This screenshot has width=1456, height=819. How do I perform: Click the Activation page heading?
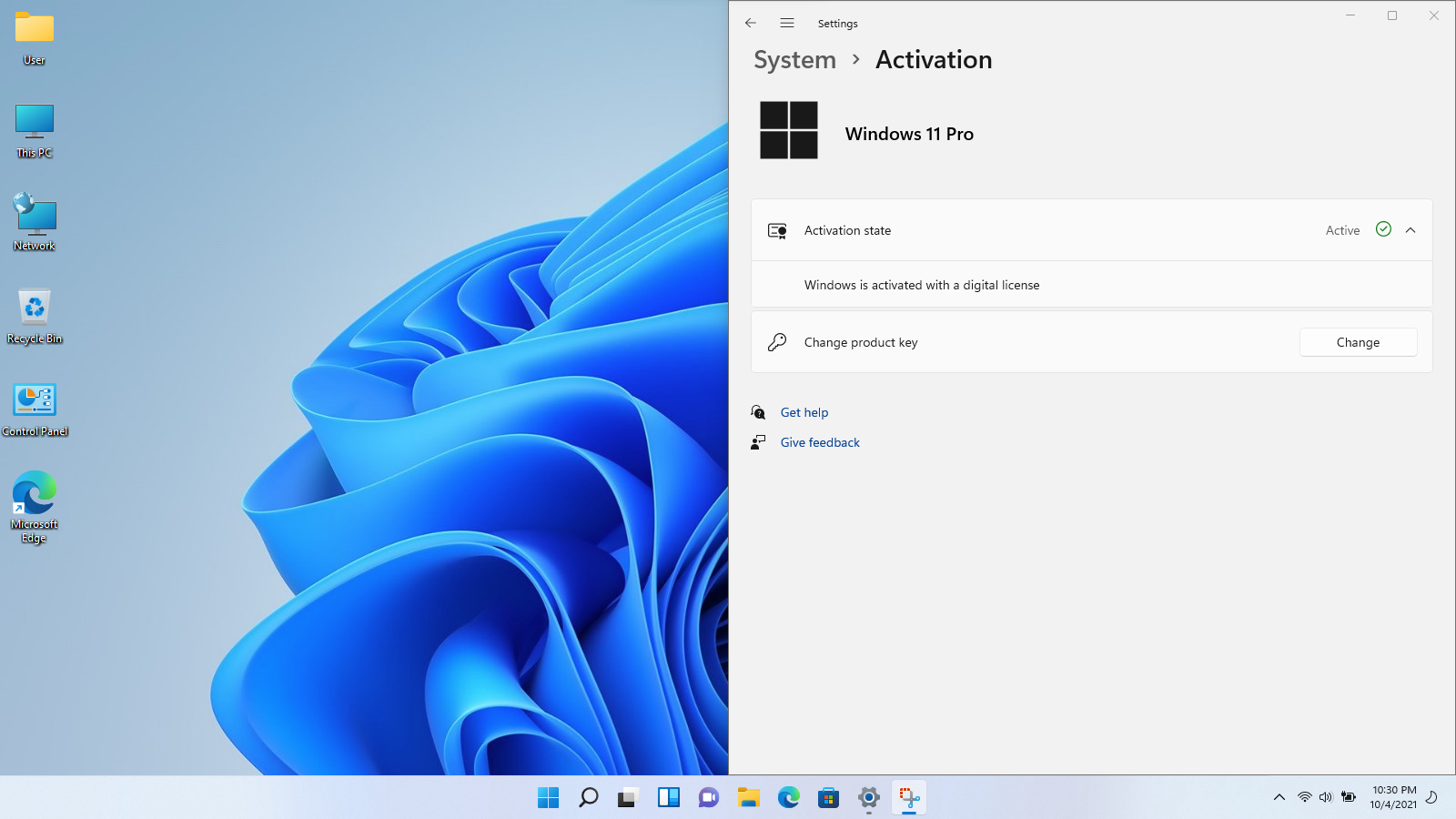(934, 60)
